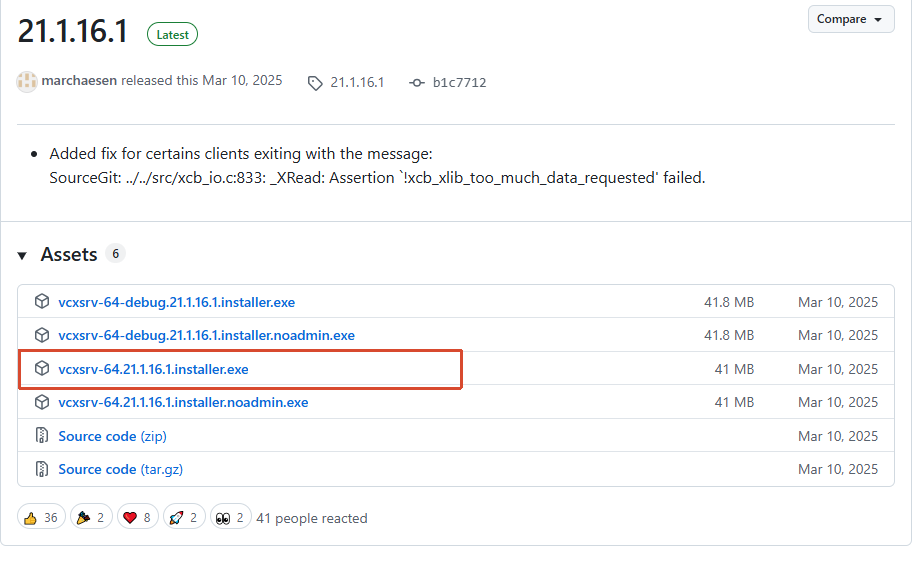Viewport: 923px width, 573px height.
Task: Click the Assets heading
Action: [x=69, y=254]
